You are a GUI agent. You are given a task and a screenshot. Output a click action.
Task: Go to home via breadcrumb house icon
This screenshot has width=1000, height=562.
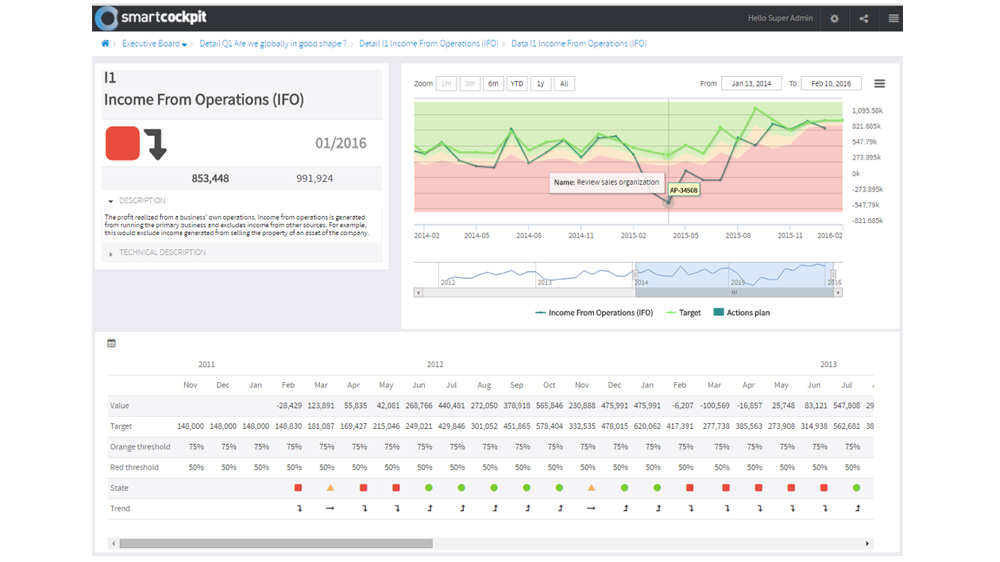click(x=105, y=44)
